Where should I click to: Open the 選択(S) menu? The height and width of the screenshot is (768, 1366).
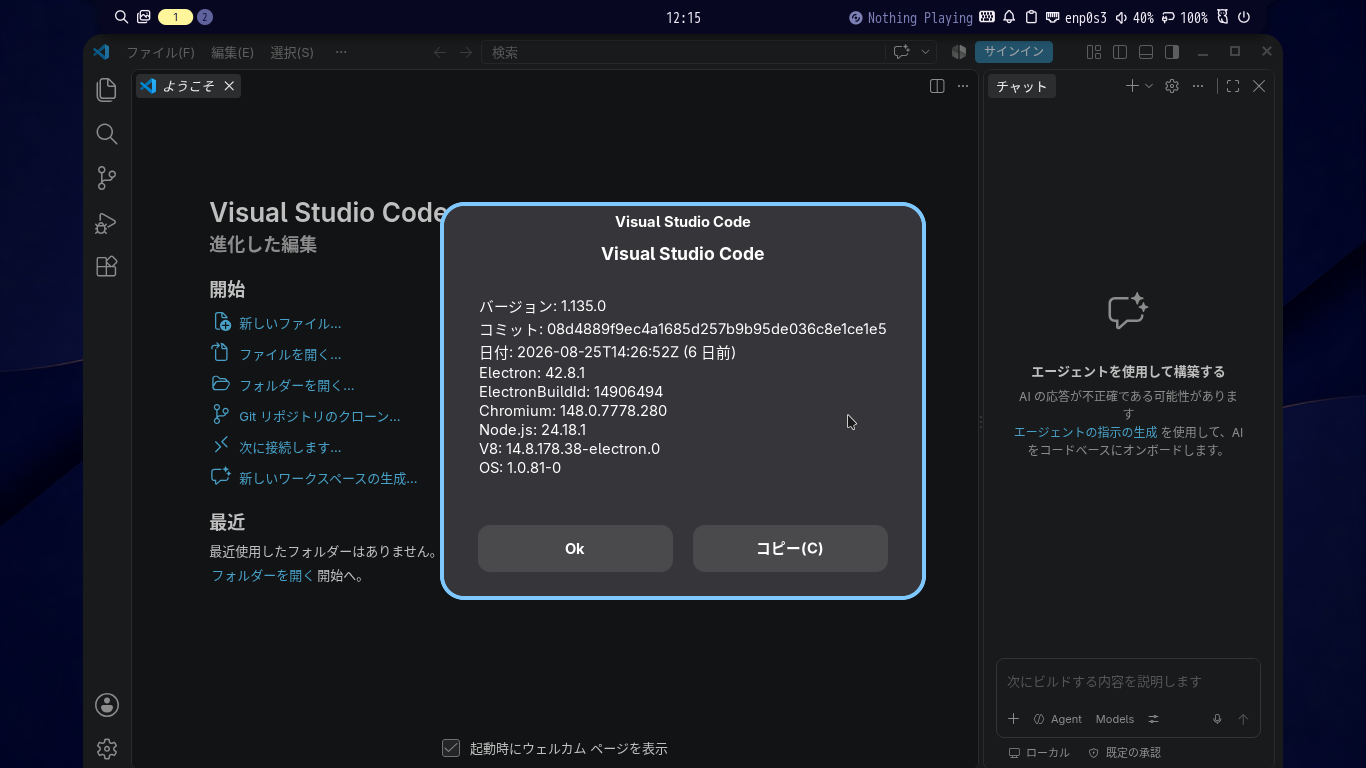point(292,52)
